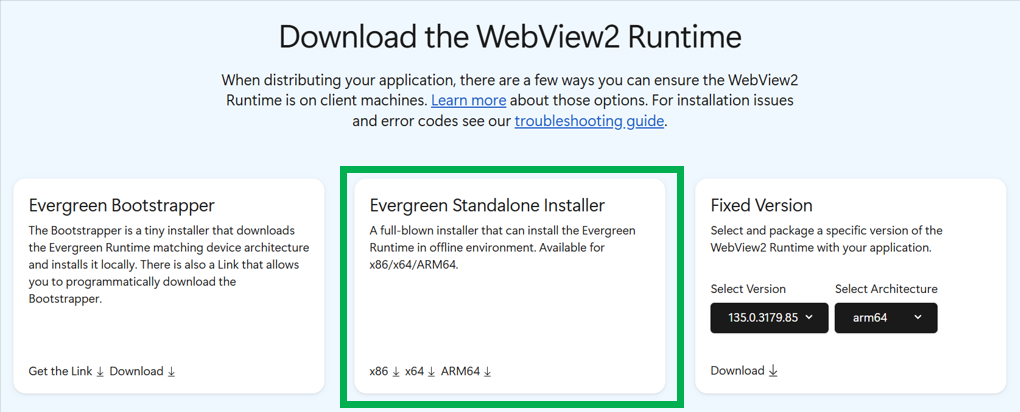Click the Evergreen Bootstrapper heading

point(122,206)
